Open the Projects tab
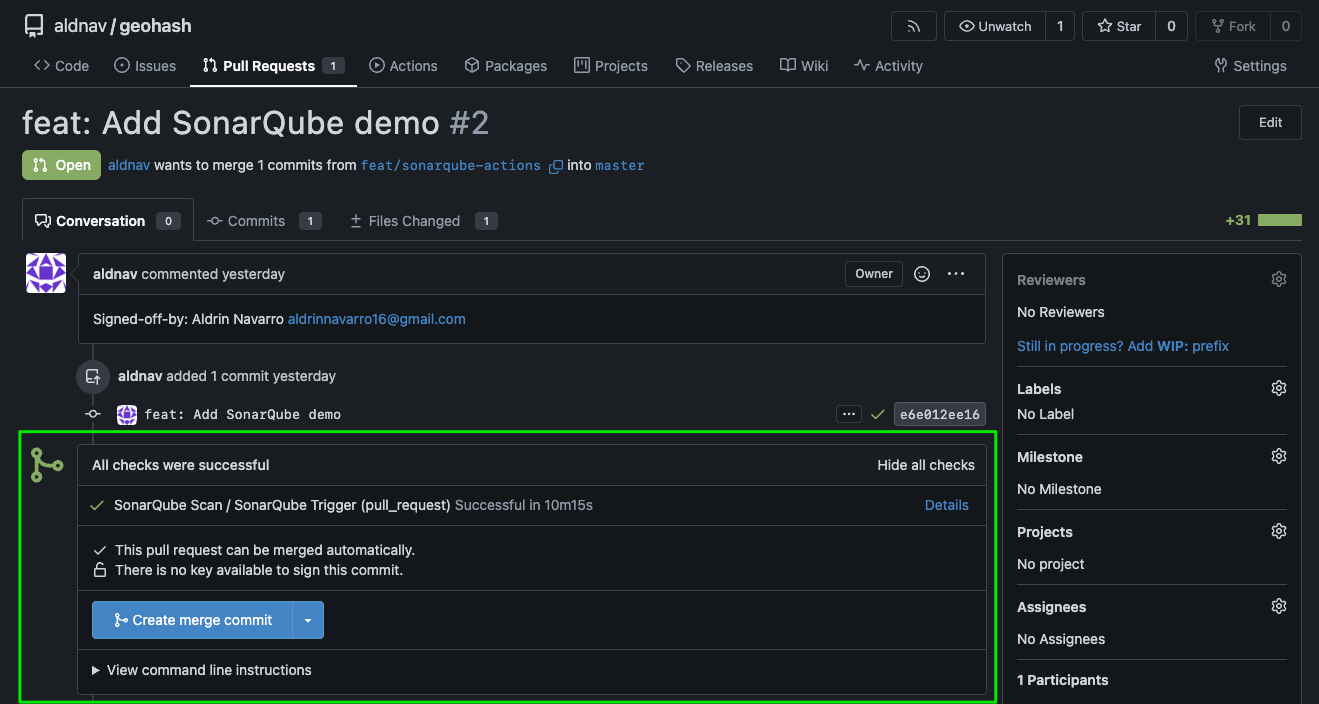This screenshot has width=1319, height=704. pyautogui.click(x=611, y=66)
